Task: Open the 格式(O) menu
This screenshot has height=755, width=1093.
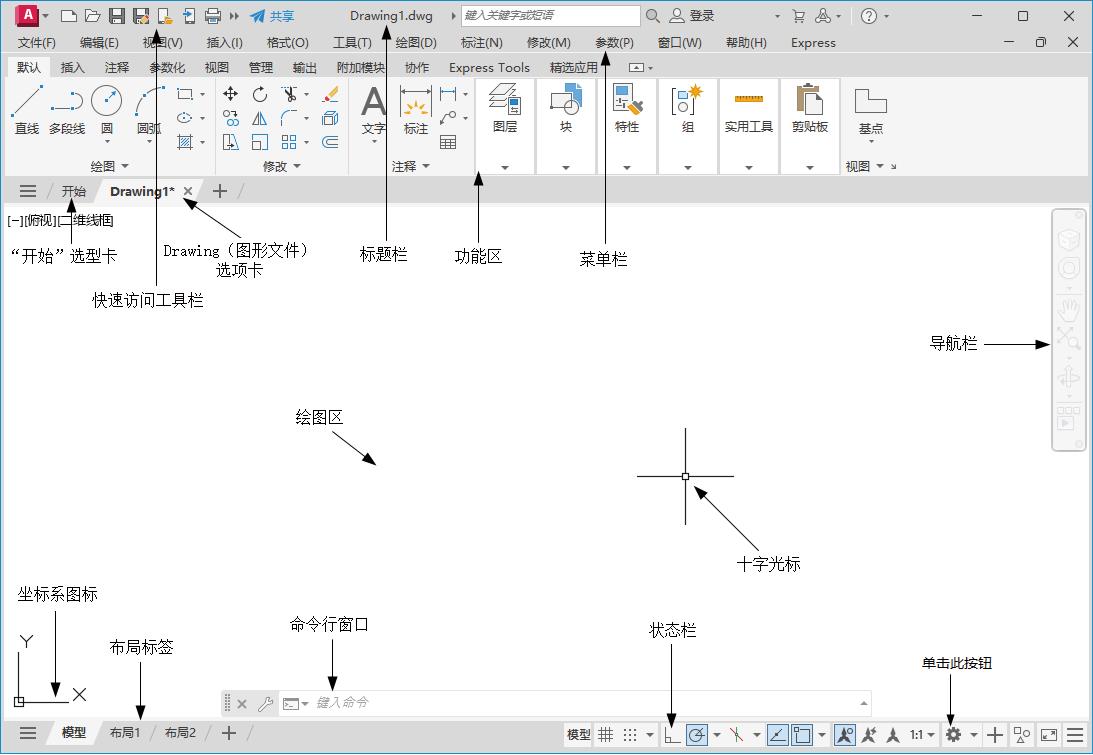Action: click(287, 43)
